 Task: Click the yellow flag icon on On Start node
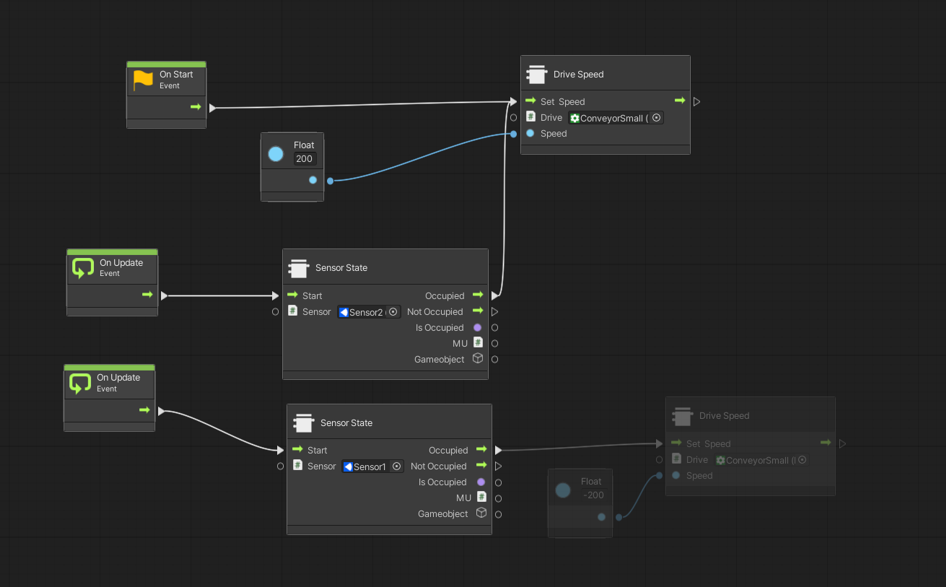tap(144, 80)
